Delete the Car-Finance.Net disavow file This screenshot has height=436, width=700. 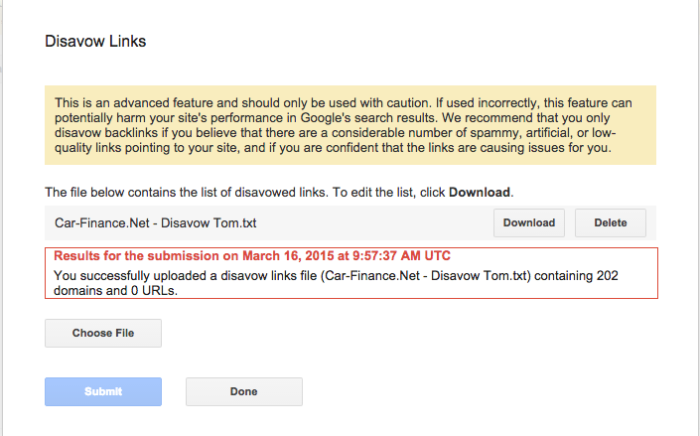610,223
